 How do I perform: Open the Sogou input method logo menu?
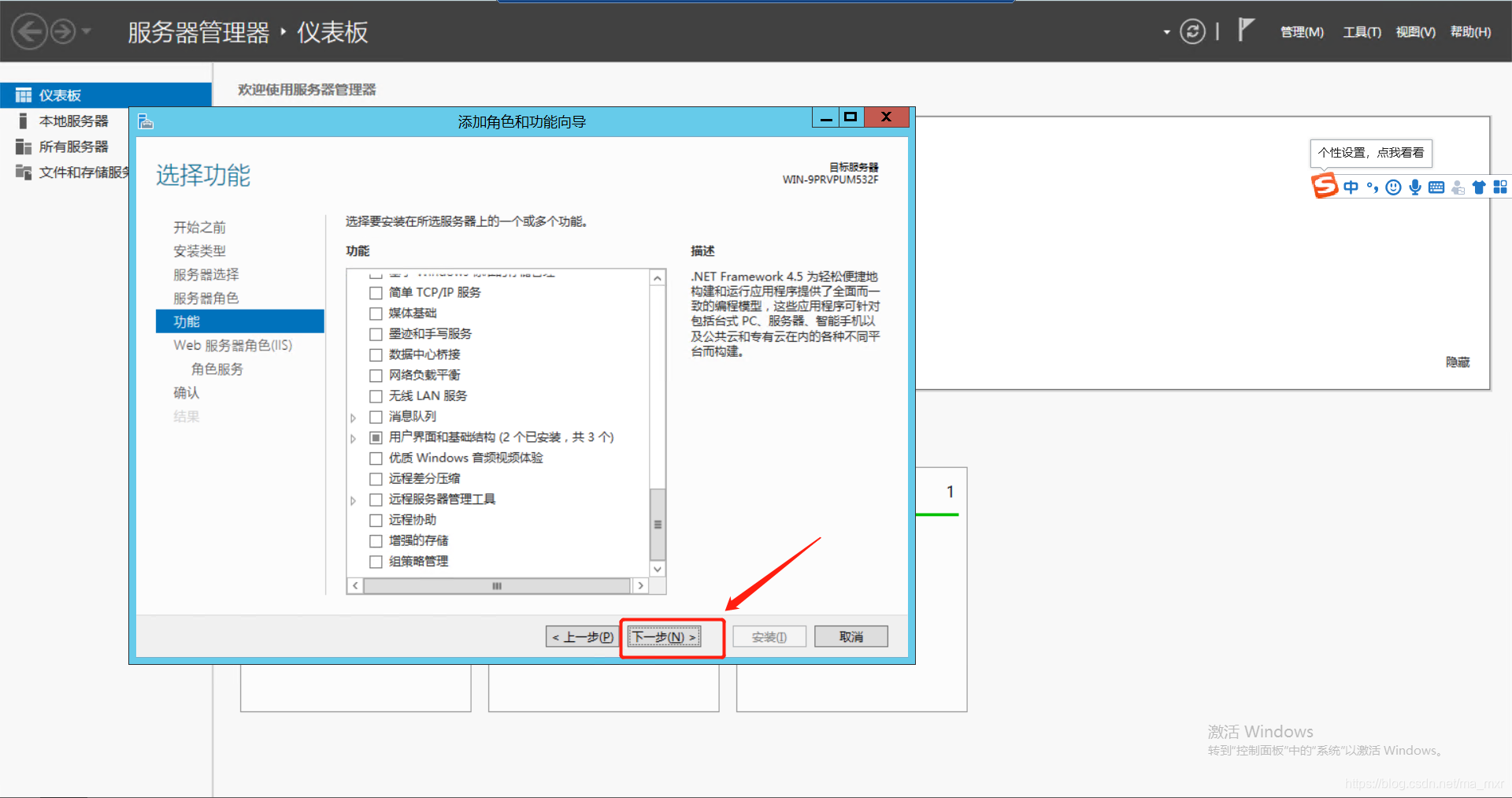point(1325,187)
